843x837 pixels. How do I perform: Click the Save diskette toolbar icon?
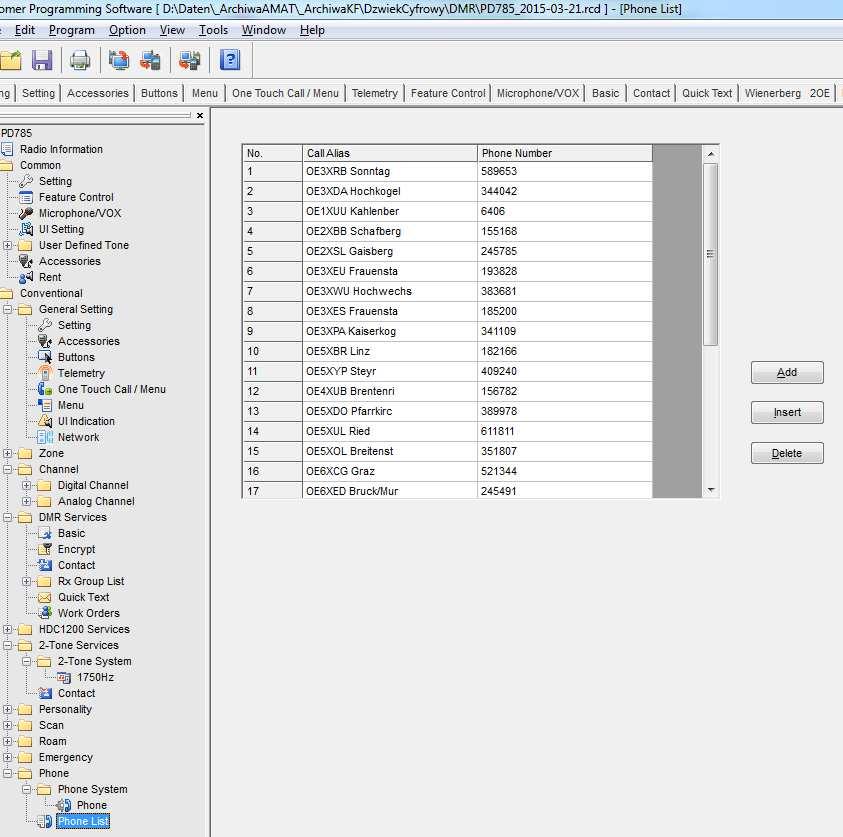(42, 60)
